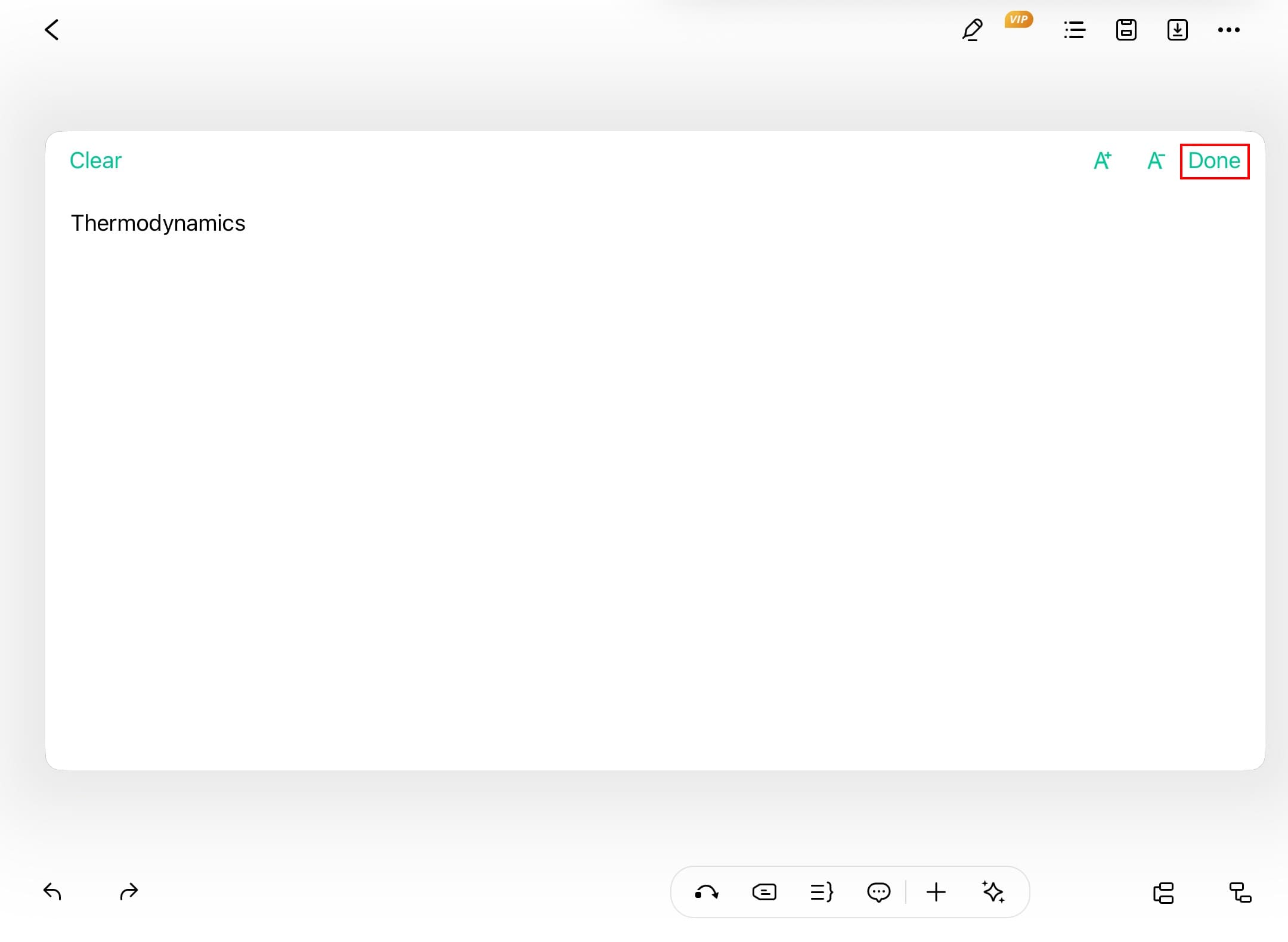Insert a note/label on the node

click(x=764, y=893)
